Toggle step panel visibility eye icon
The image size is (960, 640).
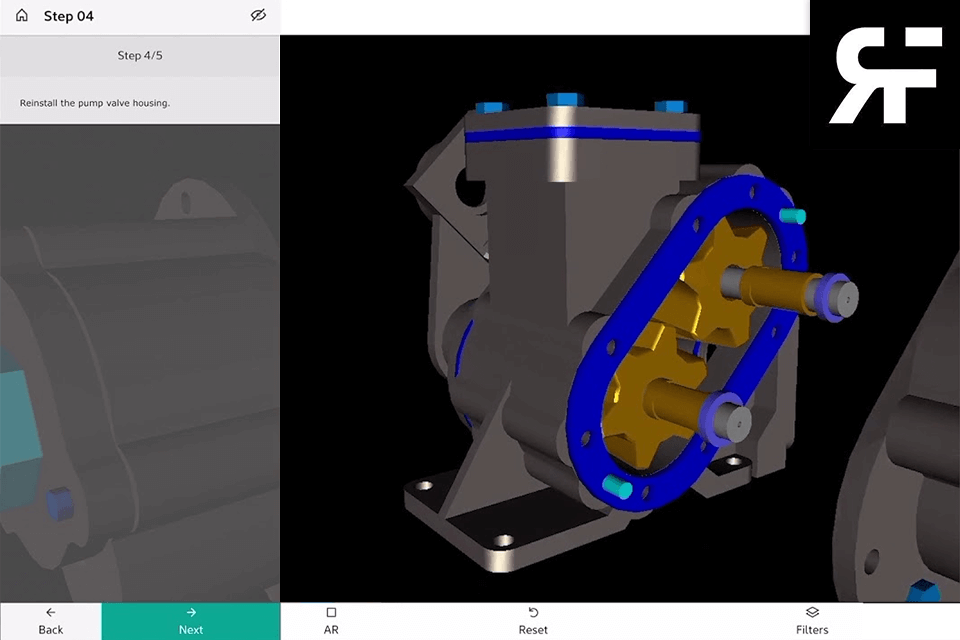258,15
